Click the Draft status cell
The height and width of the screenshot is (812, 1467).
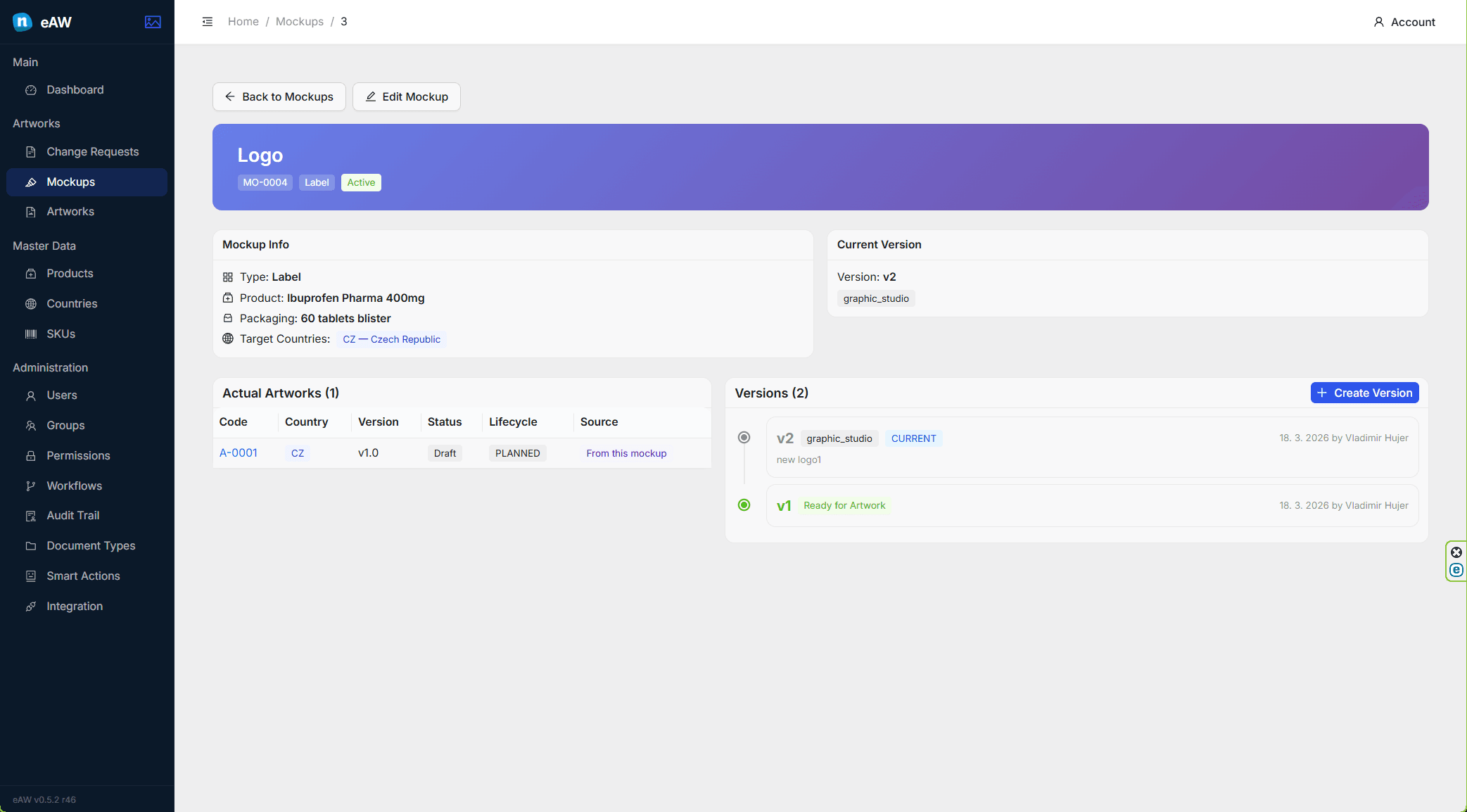coord(445,453)
